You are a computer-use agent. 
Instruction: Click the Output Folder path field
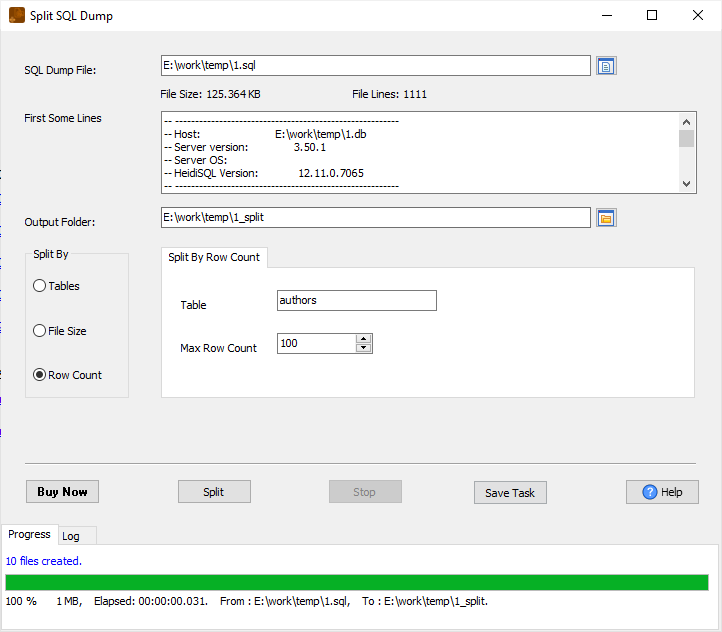376,217
